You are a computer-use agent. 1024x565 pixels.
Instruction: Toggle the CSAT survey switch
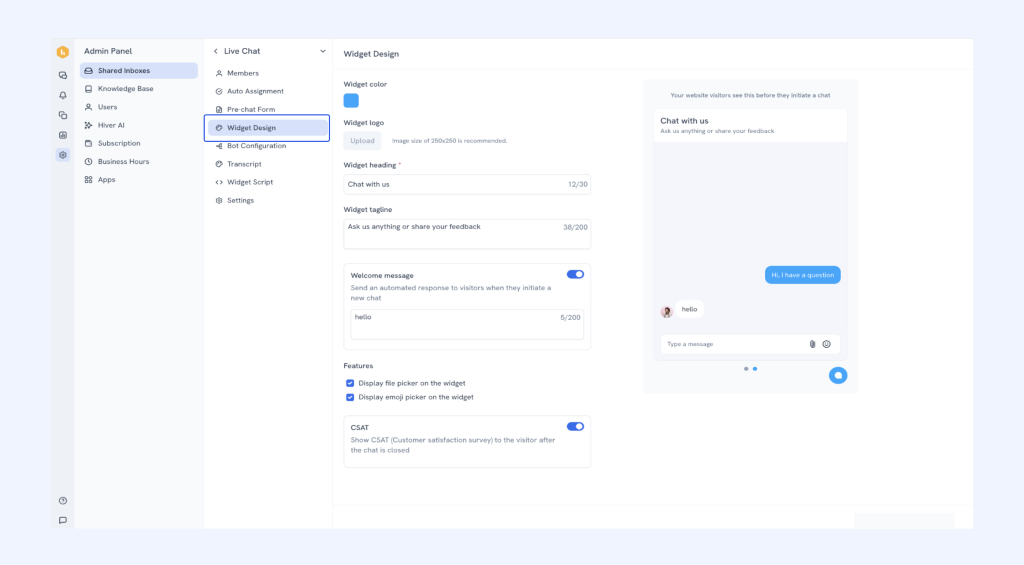[x=575, y=426]
